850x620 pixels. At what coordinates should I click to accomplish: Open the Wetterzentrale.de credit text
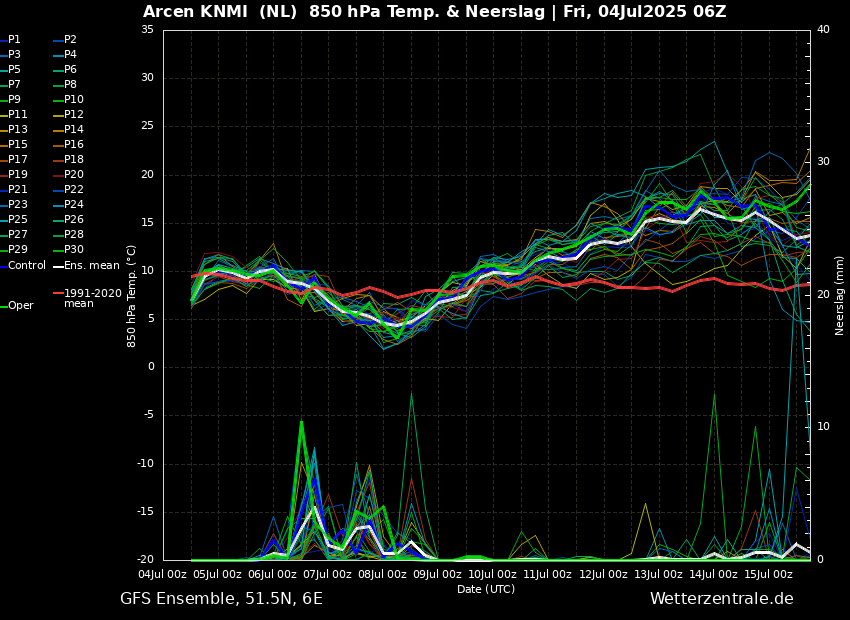coord(722,599)
